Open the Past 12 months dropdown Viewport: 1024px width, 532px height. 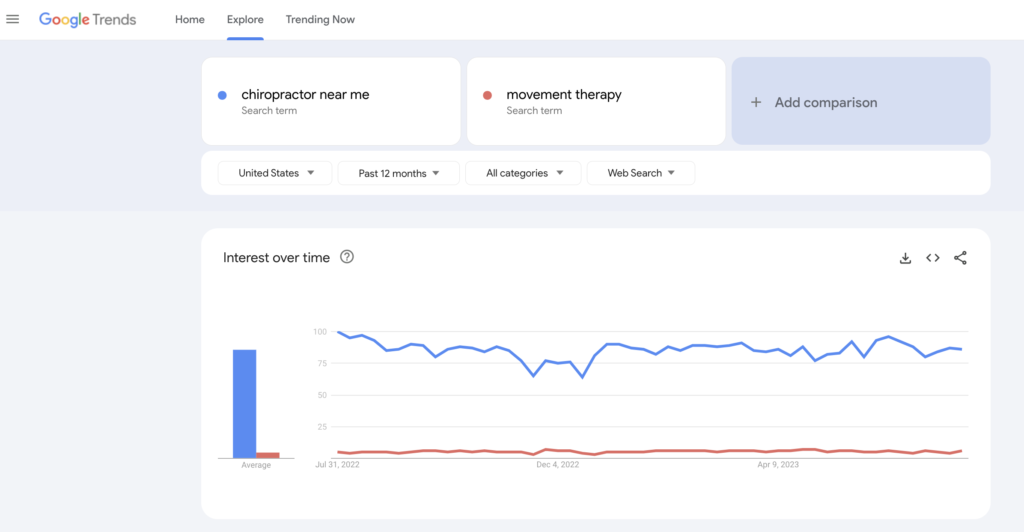tap(398, 173)
